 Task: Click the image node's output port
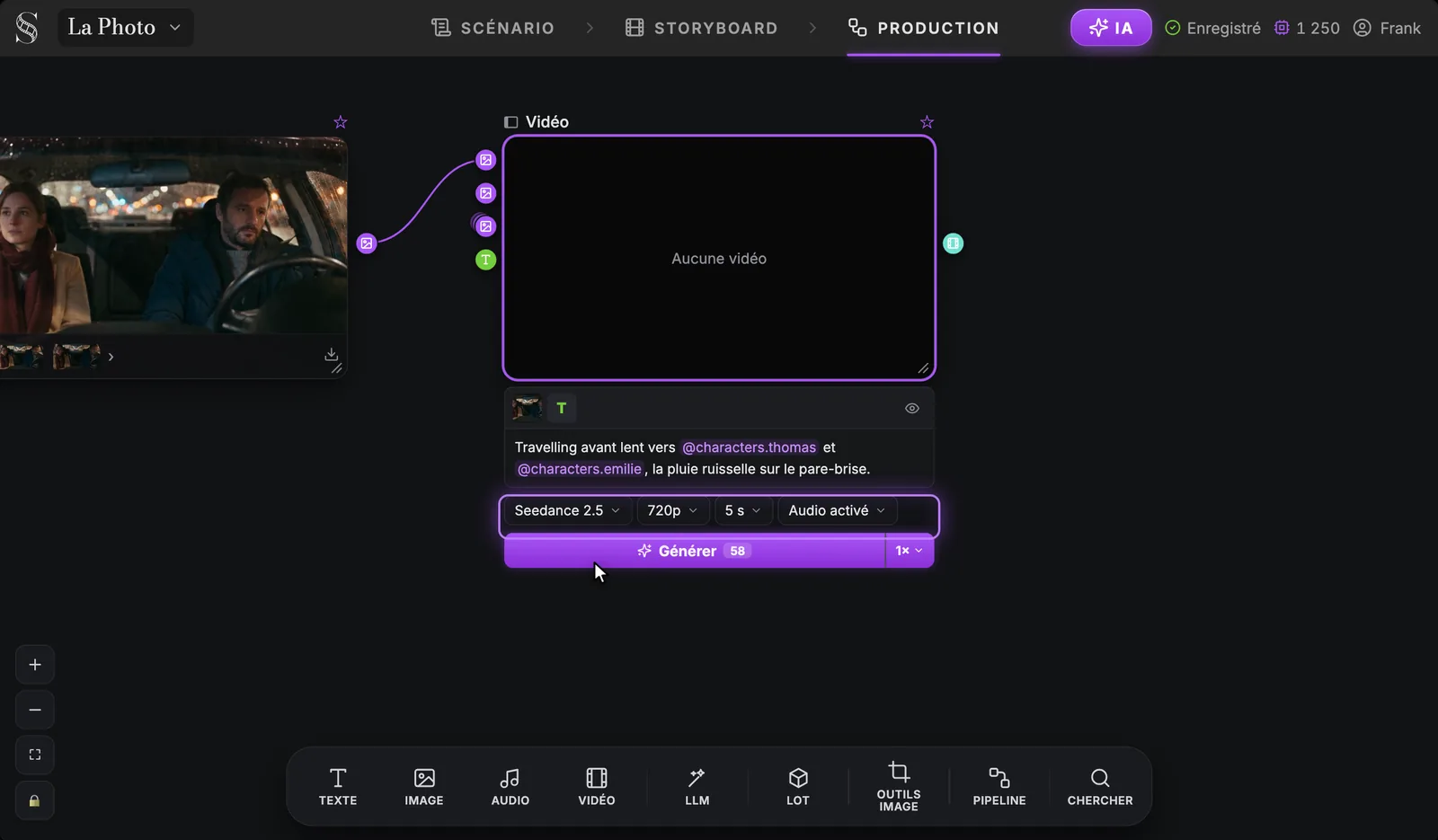click(367, 243)
